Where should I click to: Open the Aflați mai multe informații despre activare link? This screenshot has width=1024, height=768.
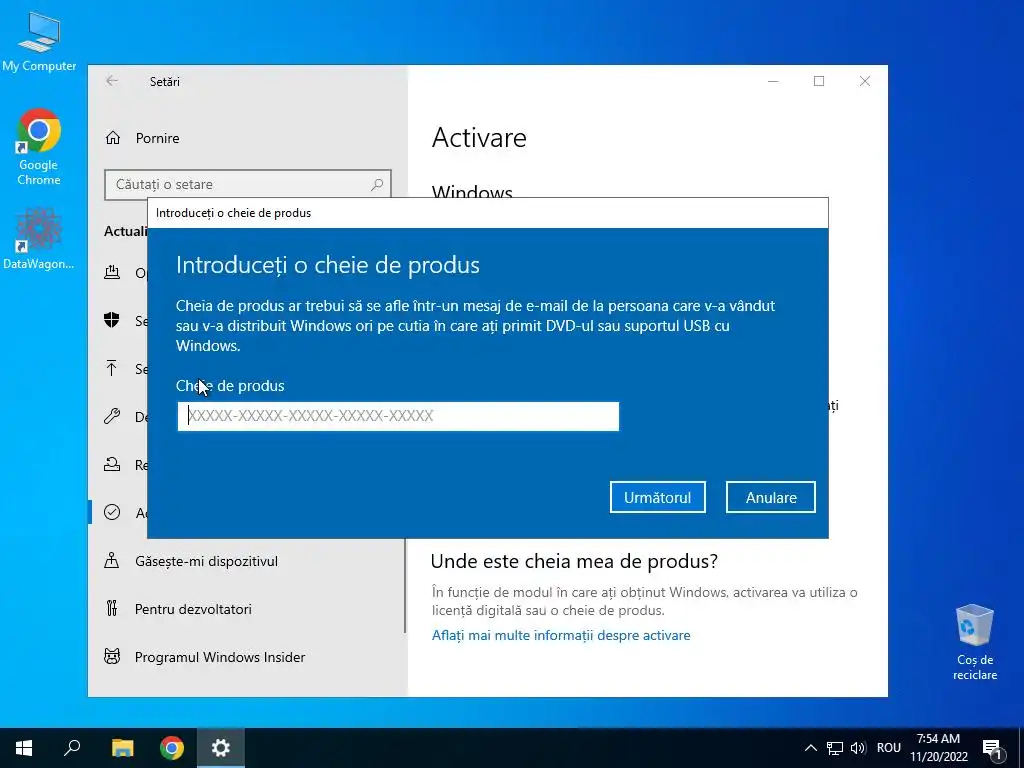561,635
